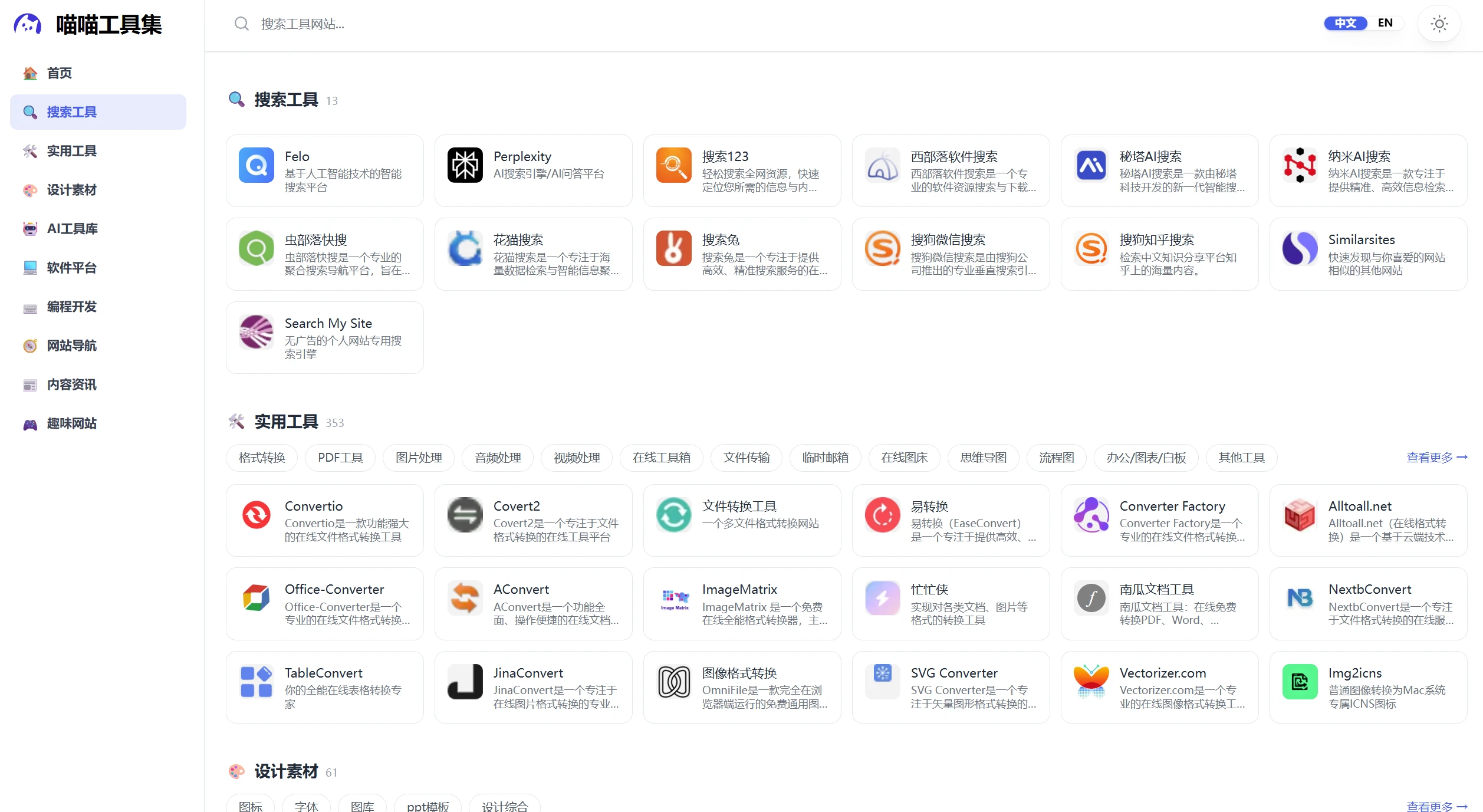Click the TableConvert blue icon
Viewport: 1483px width, 812px height.
click(x=256, y=682)
